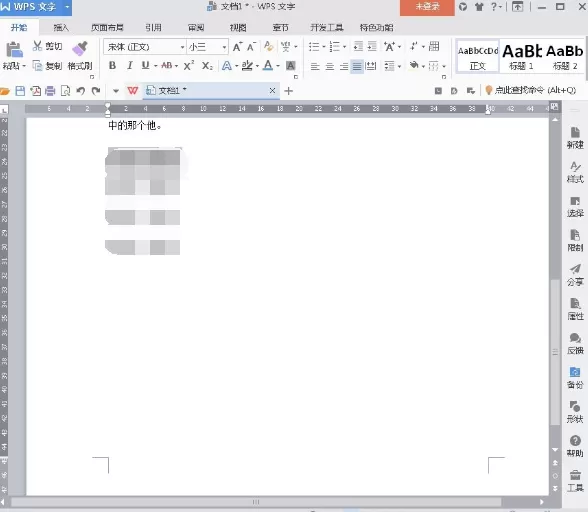Screen dimensions: 588x512
Task: Open the font size 小三 dropdown
Action: [224, 47]
